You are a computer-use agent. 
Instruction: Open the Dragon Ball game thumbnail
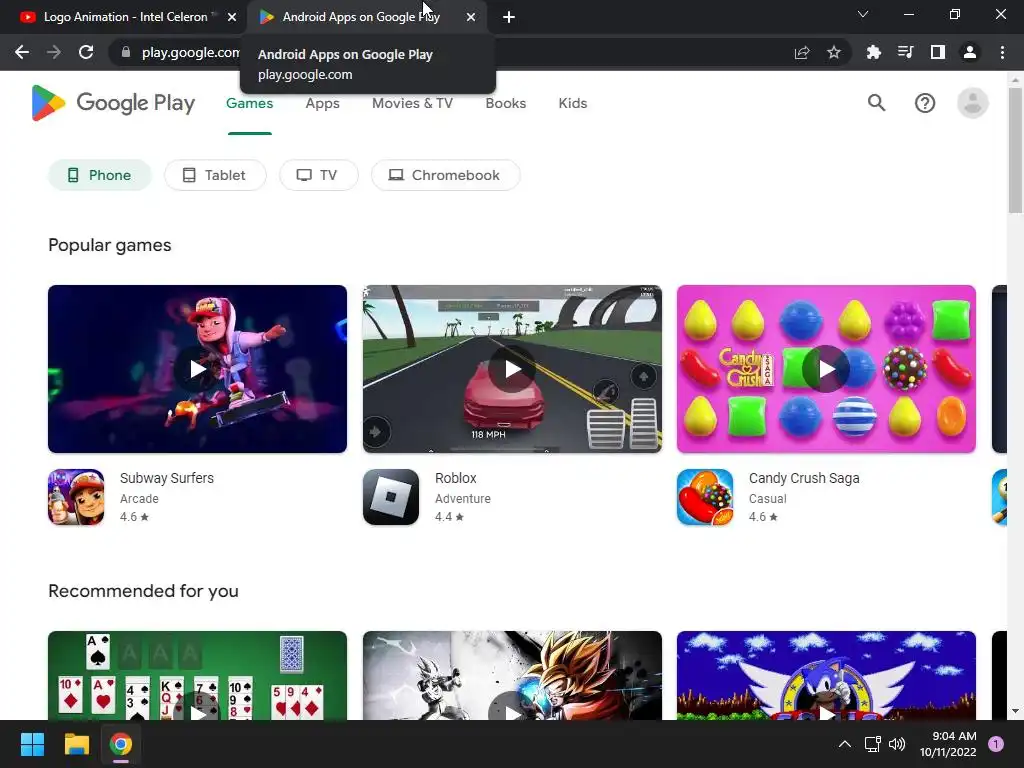[512, 675]
